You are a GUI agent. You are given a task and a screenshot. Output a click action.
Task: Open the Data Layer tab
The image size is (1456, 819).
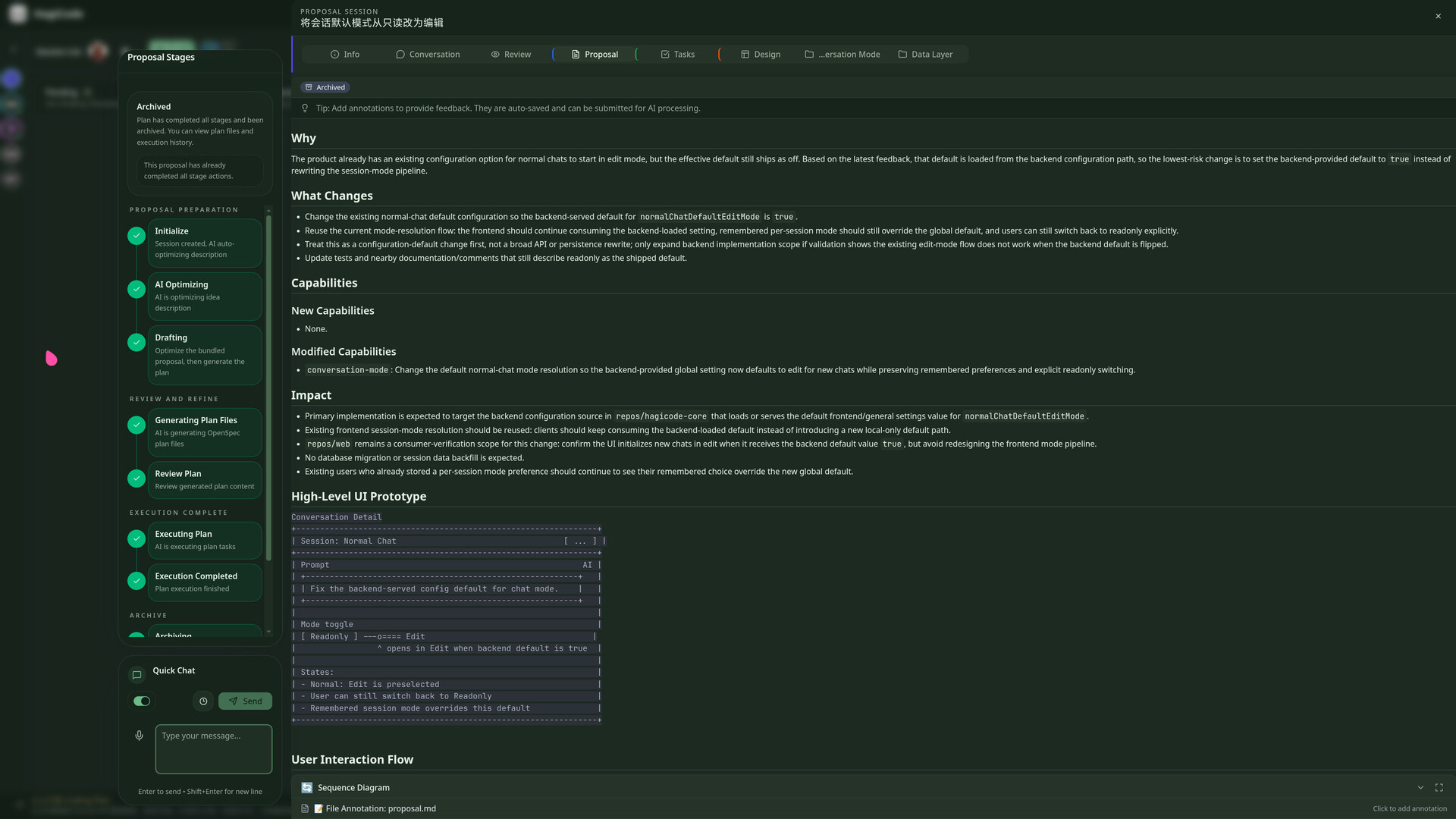pos(925,55)
